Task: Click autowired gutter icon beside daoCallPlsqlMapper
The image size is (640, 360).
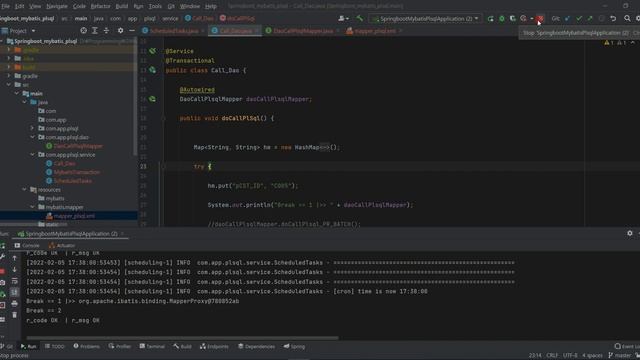Action: (153, 99)
